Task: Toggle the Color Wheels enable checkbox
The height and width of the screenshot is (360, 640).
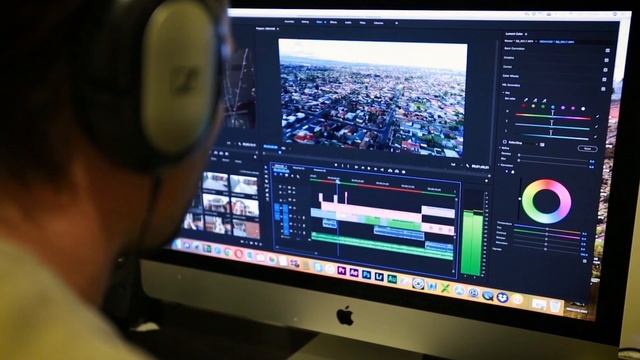Action: click(604, 79)
